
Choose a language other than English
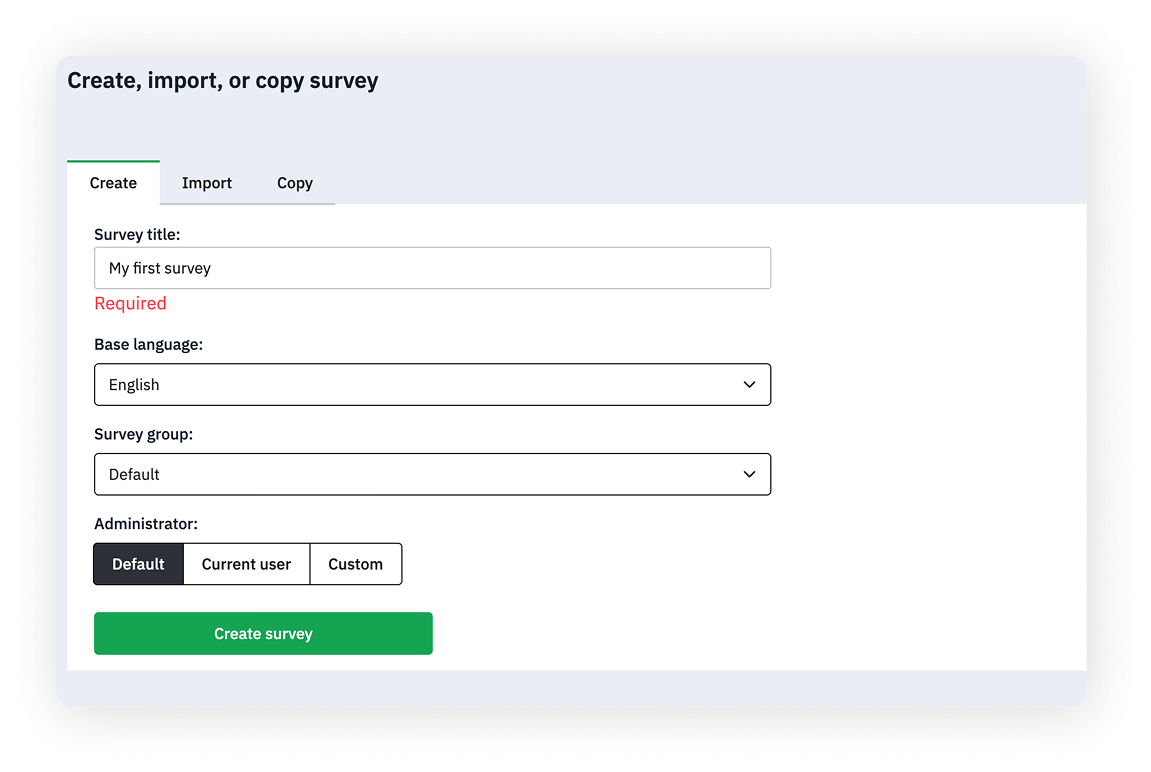tap(432, 384)
